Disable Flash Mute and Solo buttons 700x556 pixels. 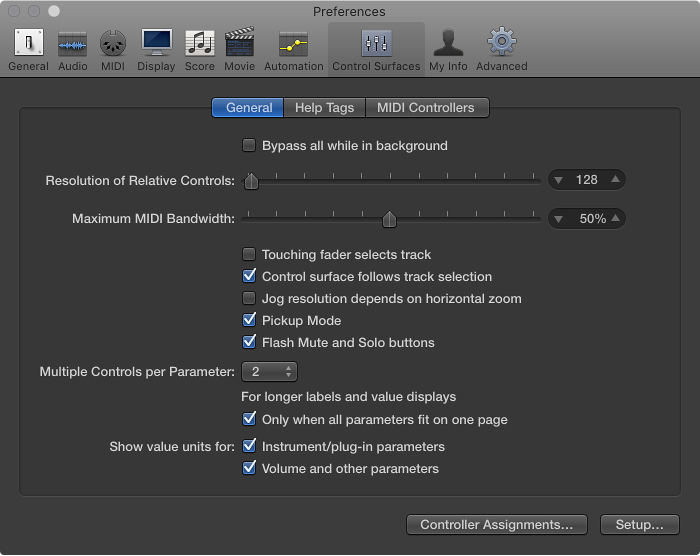pyautogui.click(x=249, y=342)
